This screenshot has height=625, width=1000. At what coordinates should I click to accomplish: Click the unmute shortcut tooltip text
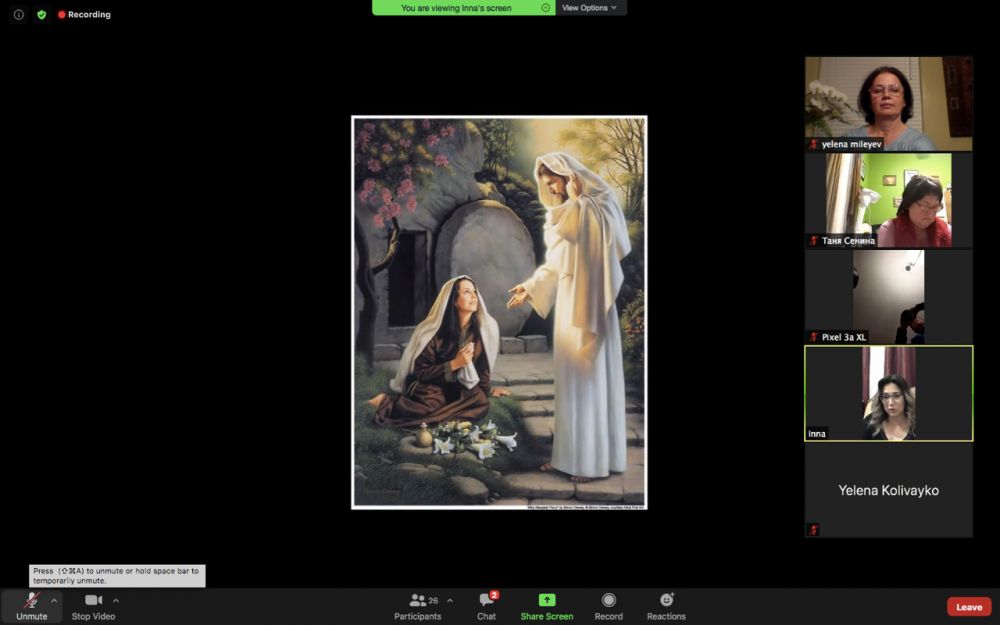coord(117,576)
